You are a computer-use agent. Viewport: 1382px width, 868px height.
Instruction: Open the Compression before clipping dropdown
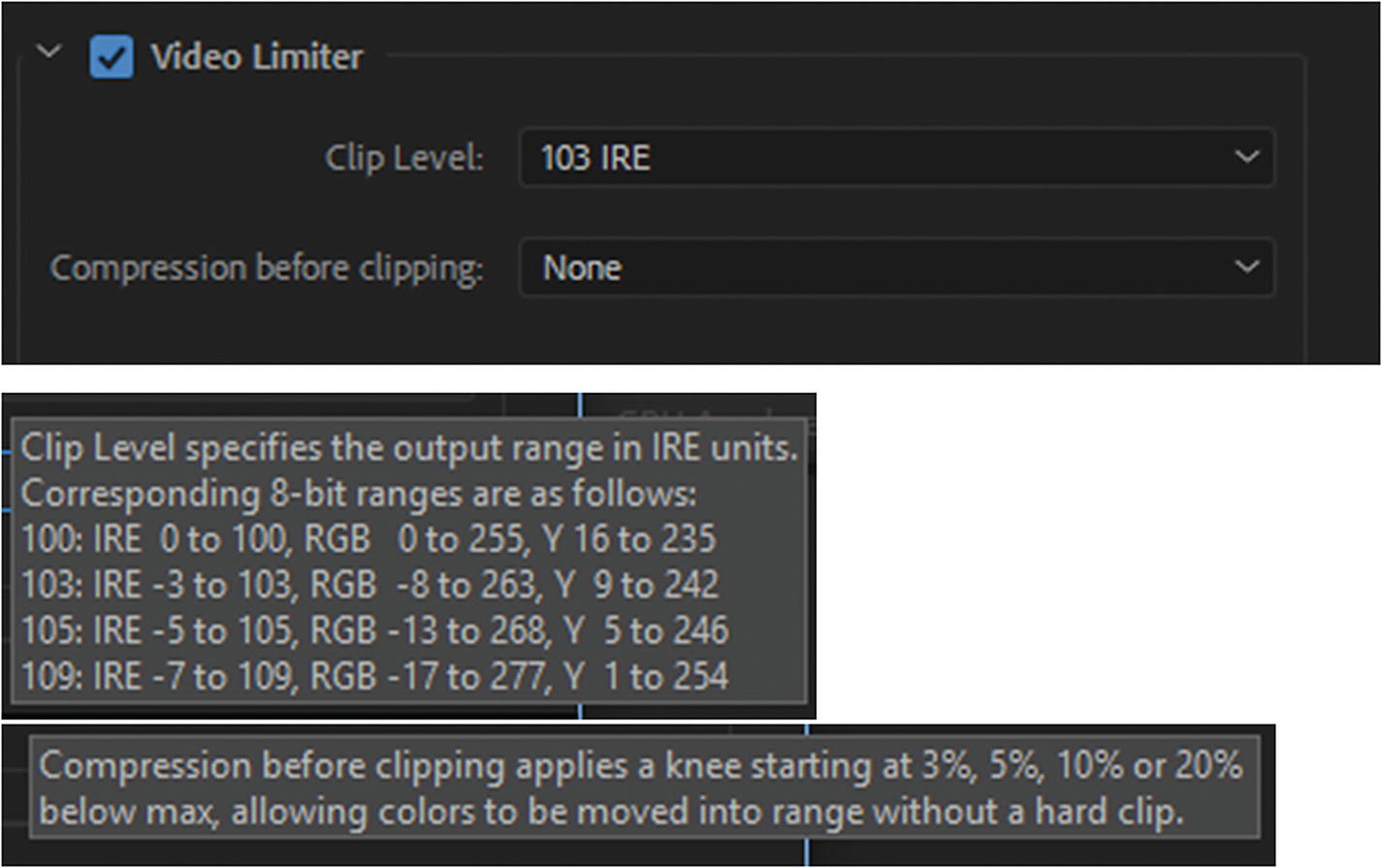click(895, 268)
